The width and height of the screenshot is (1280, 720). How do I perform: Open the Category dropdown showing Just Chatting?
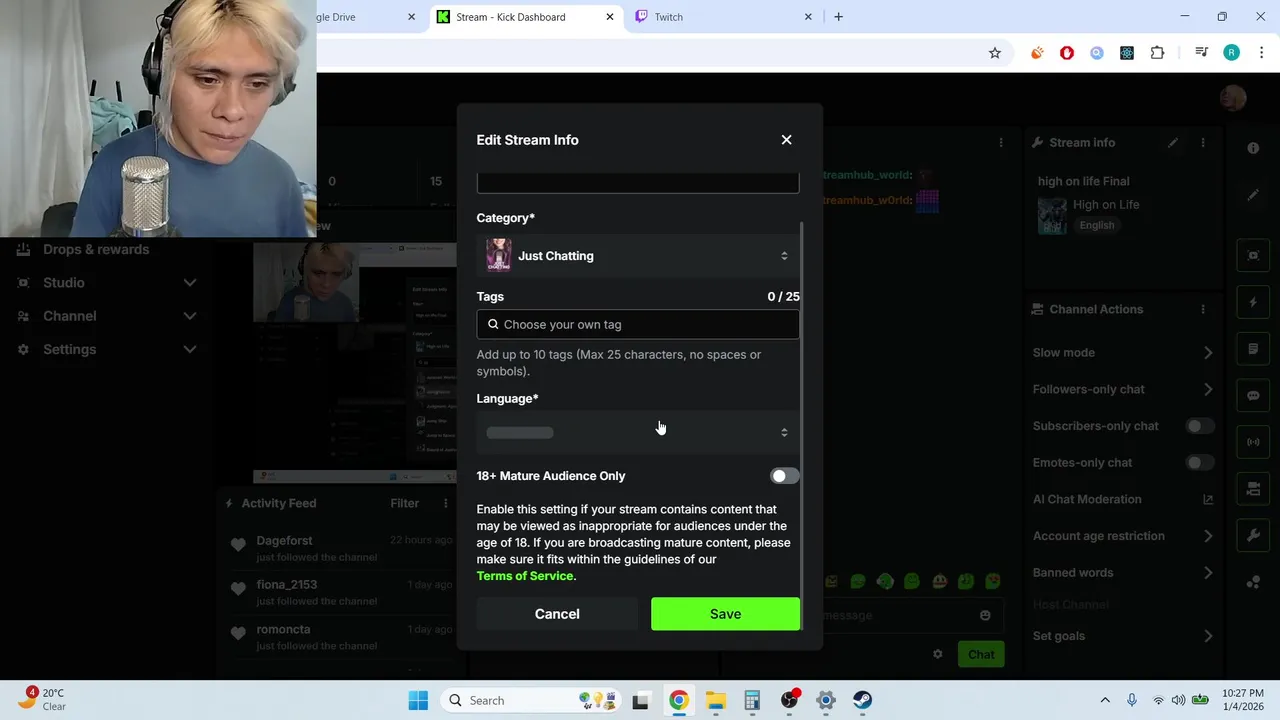click(x=638, y=256)
